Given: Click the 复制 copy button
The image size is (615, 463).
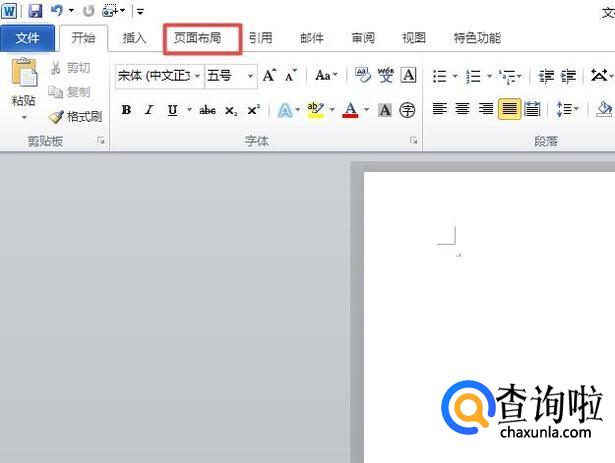Looking at the screenshot, I should point(69,92).
